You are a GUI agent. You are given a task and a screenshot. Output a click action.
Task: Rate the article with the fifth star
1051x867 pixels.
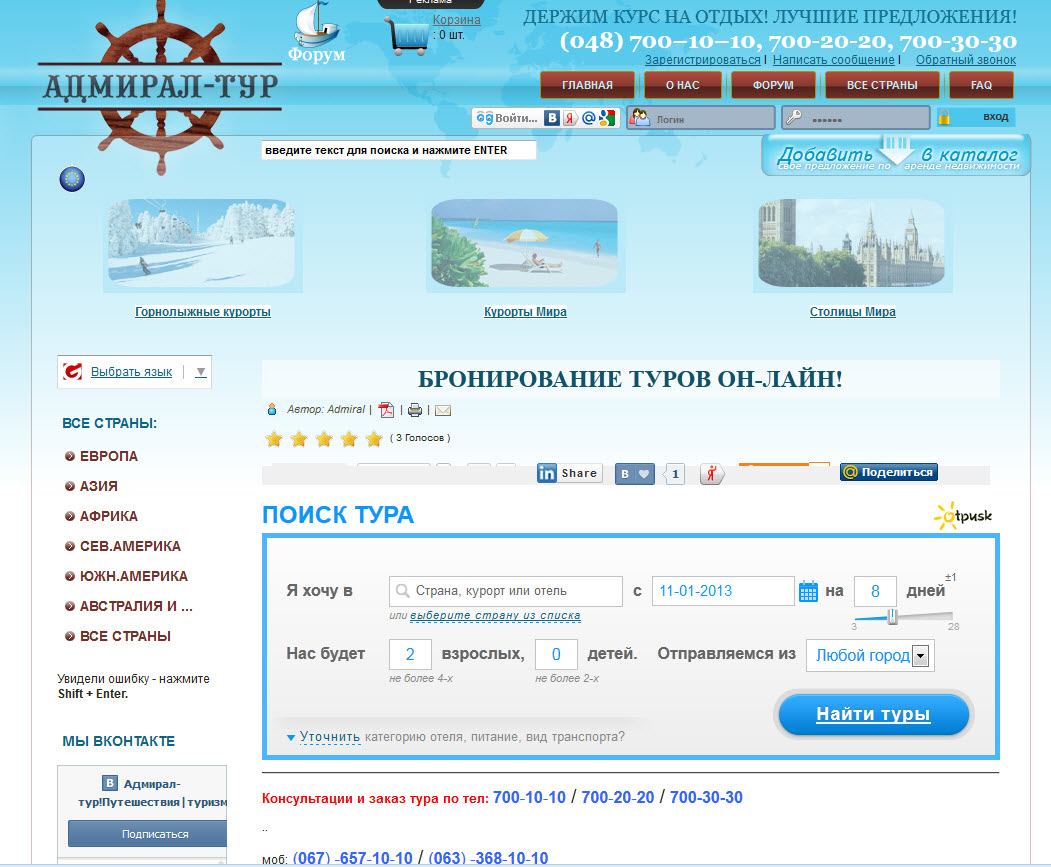pos(374,439)
